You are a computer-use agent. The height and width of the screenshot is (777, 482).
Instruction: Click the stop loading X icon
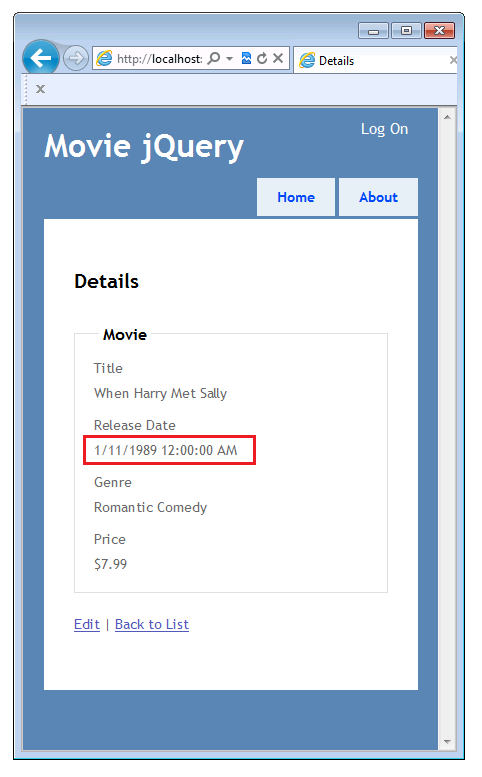(x=278, y=58)
